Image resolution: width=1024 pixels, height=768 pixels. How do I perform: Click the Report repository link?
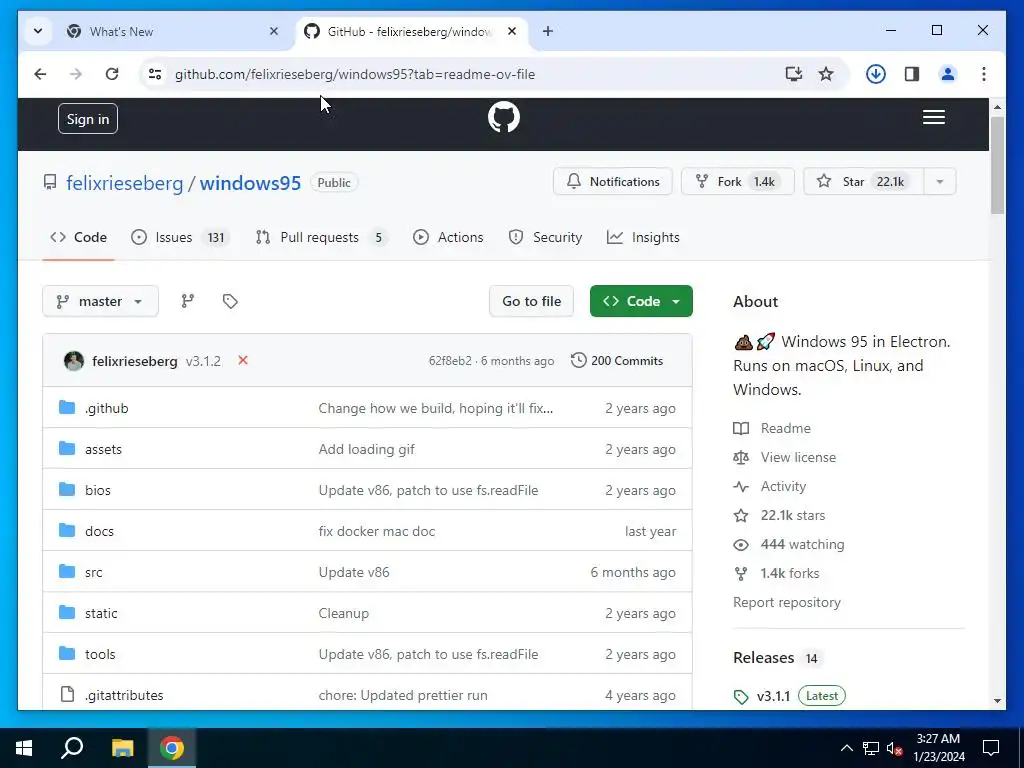pyautogui.click(x=786, y=602)
